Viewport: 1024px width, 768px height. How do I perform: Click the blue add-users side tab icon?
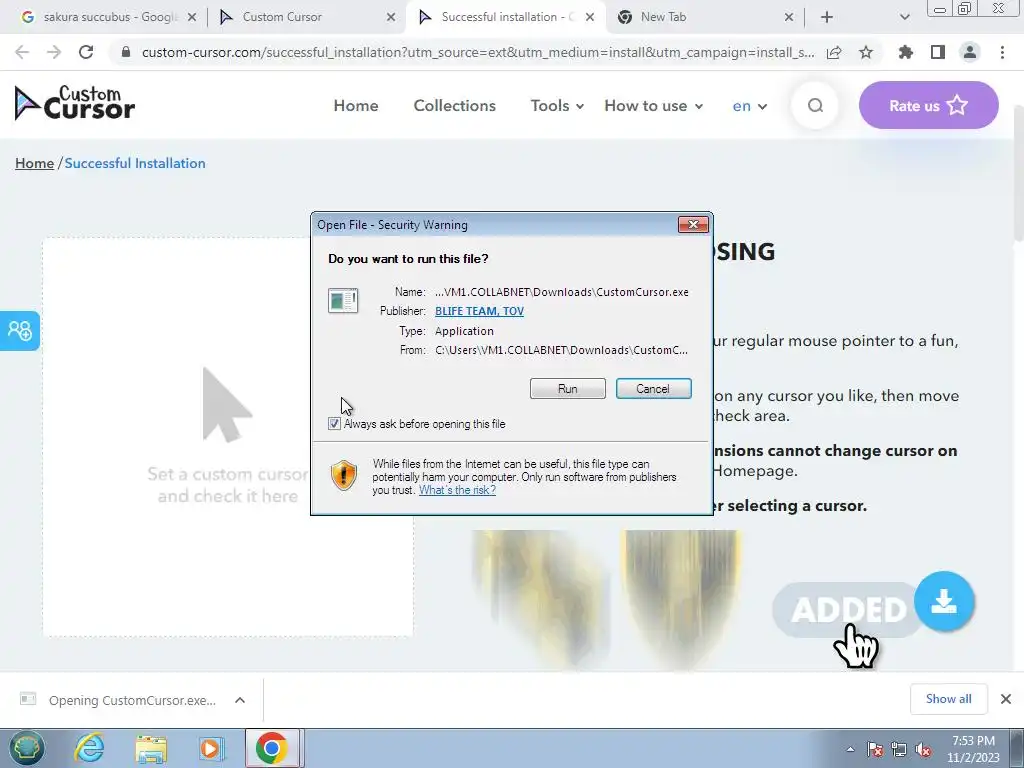pos(20,330)
